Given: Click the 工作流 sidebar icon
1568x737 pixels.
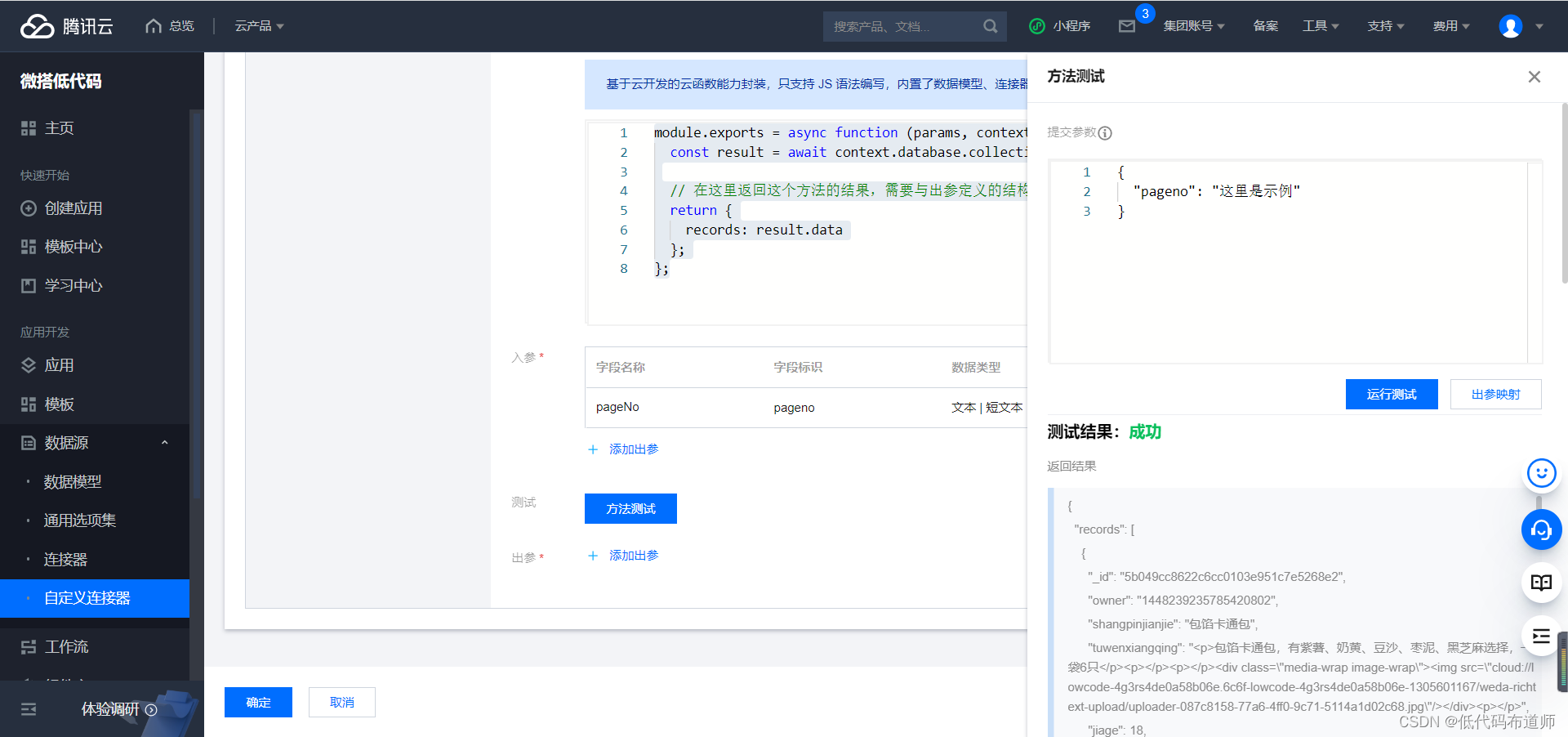Looking at the screenshot, I should click(x=29, y=647).
